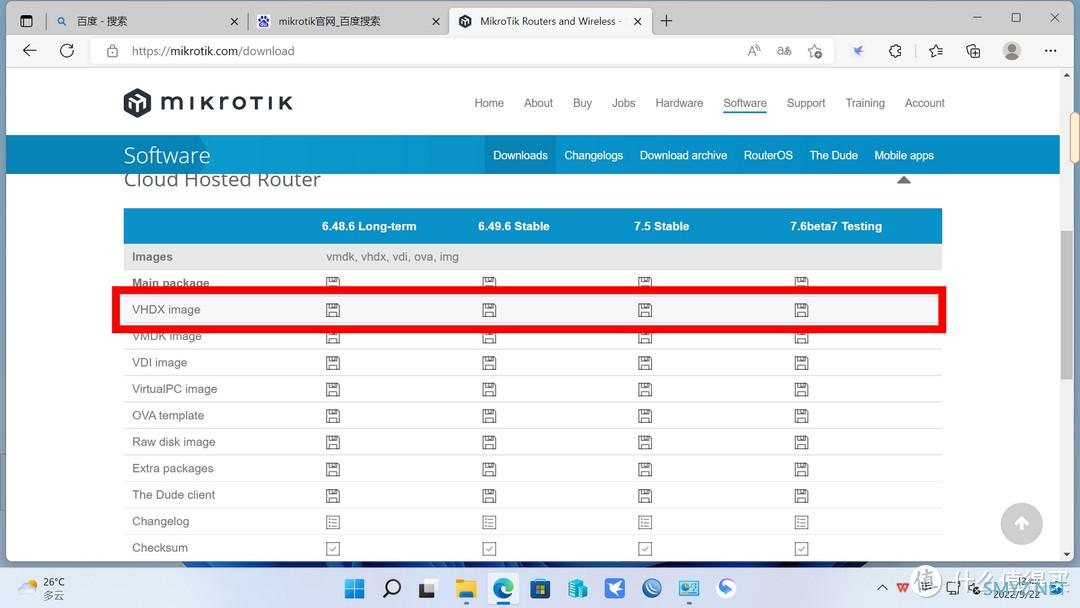Open the About menu item

(538, 103)
